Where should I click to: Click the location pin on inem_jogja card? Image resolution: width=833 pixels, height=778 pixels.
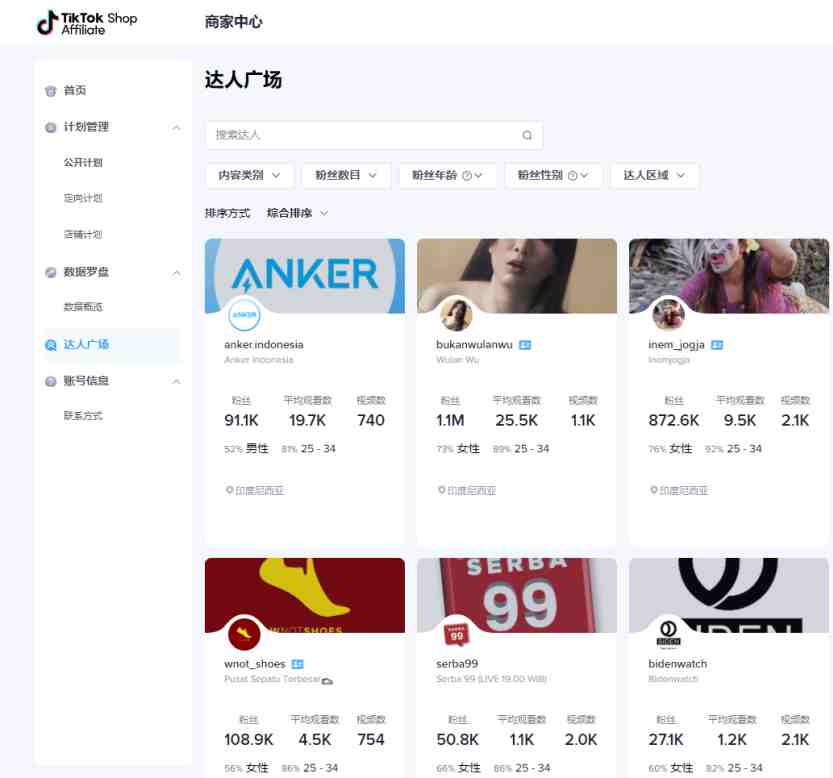(654, 489)
